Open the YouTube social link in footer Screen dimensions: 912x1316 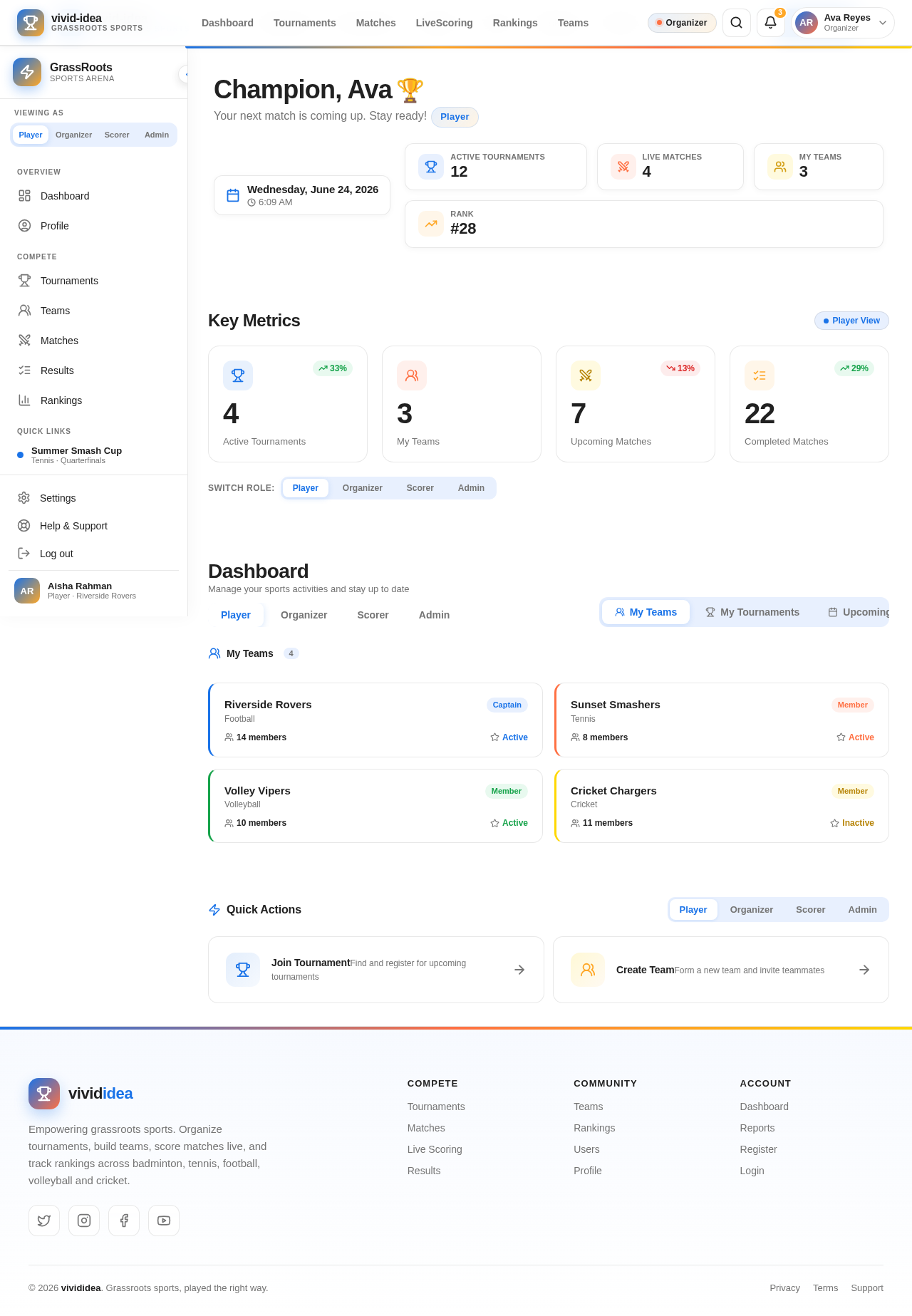[x=164, y=1221]
